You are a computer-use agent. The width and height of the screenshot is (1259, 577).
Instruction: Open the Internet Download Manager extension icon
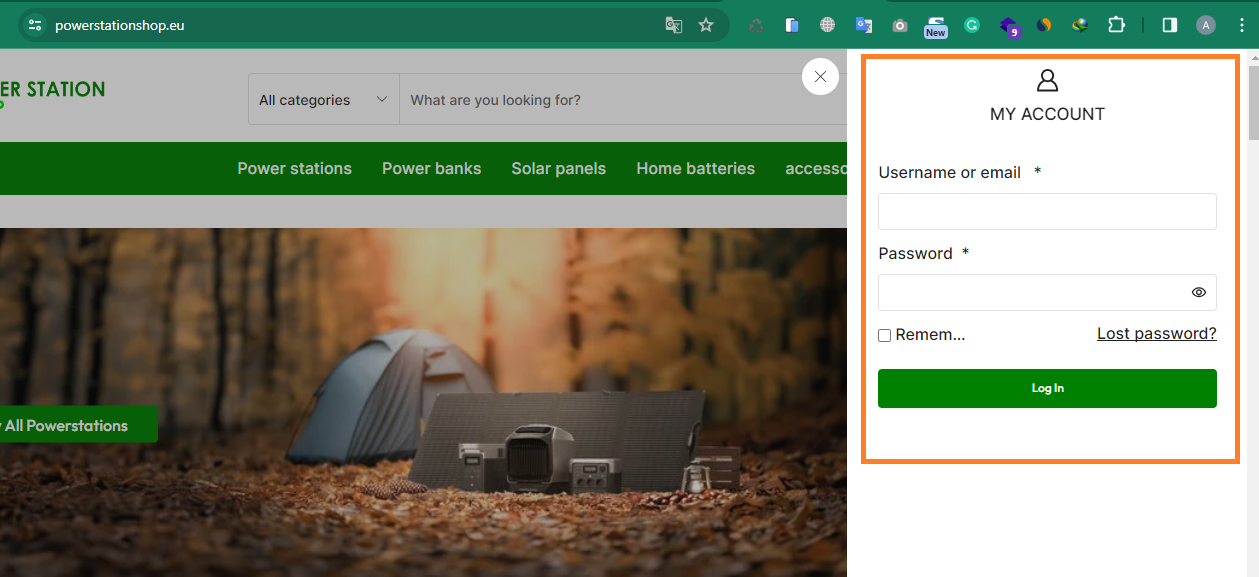point(1080,25)
